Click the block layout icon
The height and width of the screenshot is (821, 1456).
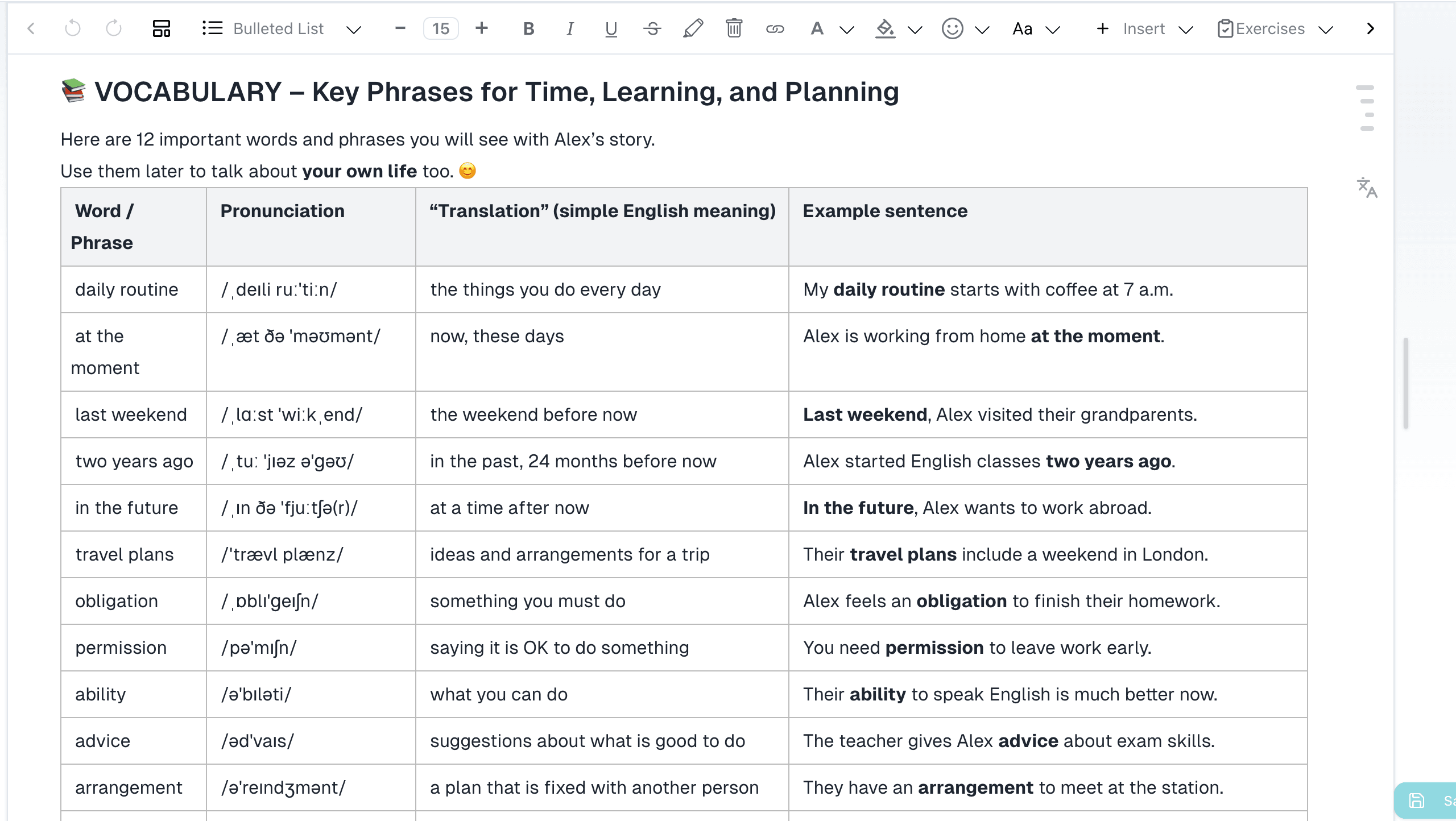[x=161, y=28]
